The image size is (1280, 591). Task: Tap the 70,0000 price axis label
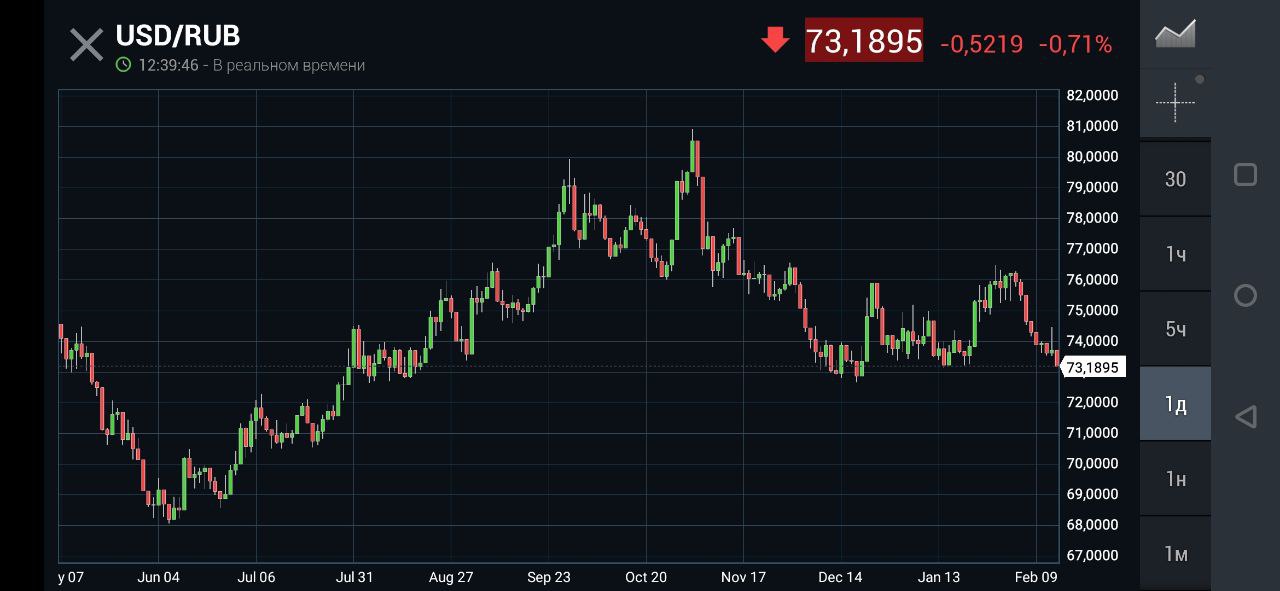coord(1092,464)
